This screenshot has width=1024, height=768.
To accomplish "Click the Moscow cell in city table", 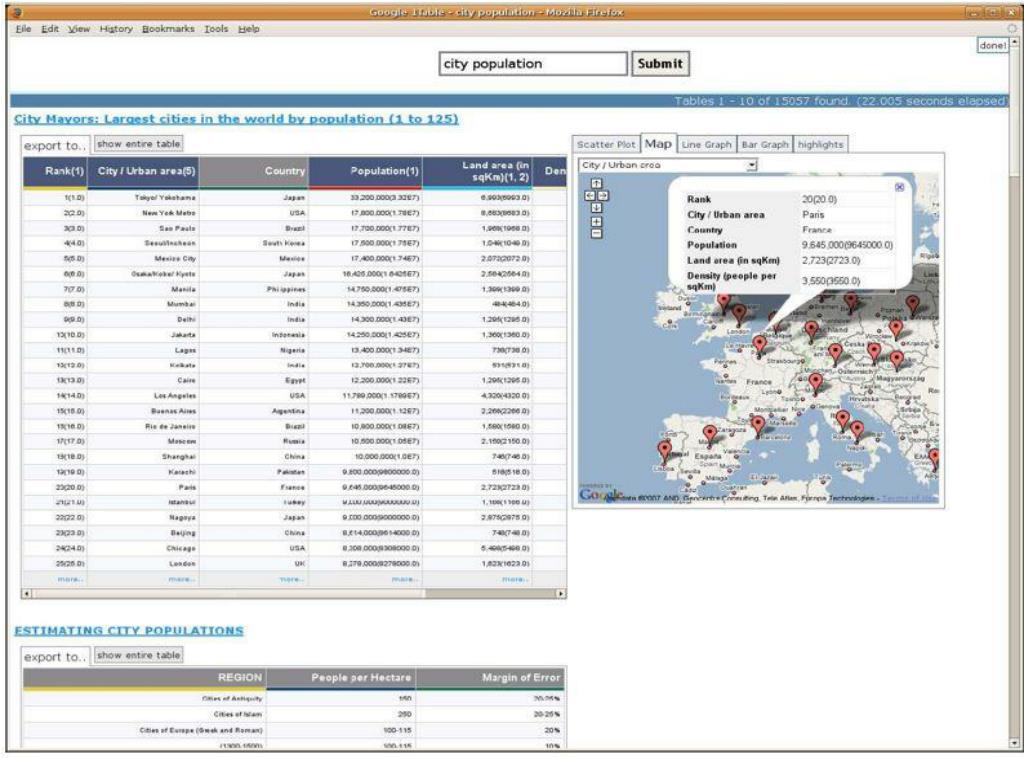I will point(144,441).
